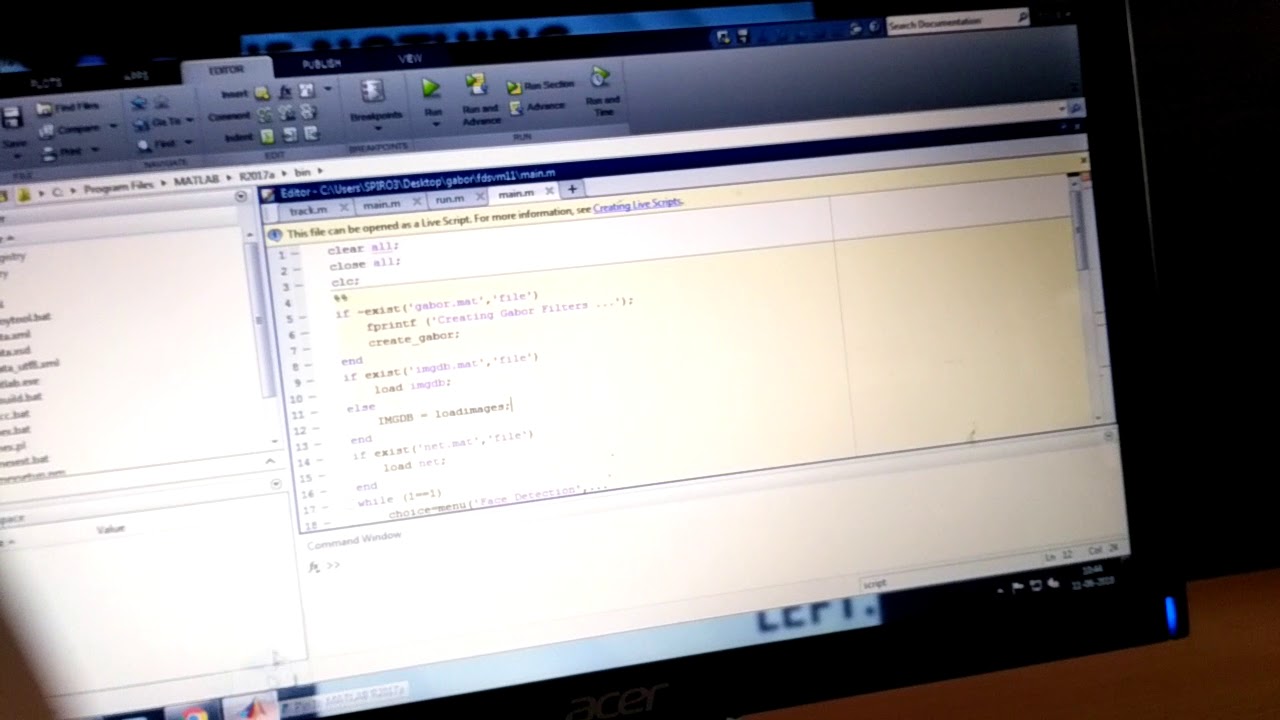Switch to the PUBLISH ribbon tab
1280x720 pixels.
coord(321,64)
